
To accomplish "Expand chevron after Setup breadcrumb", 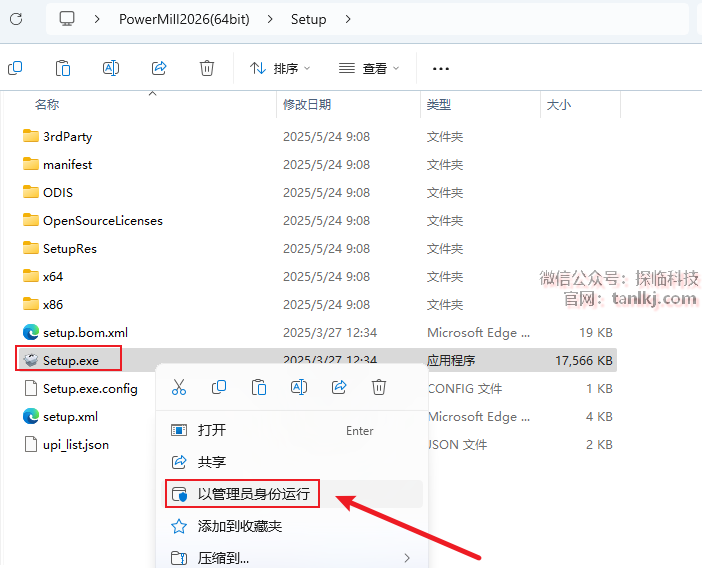I will [348, 19].
